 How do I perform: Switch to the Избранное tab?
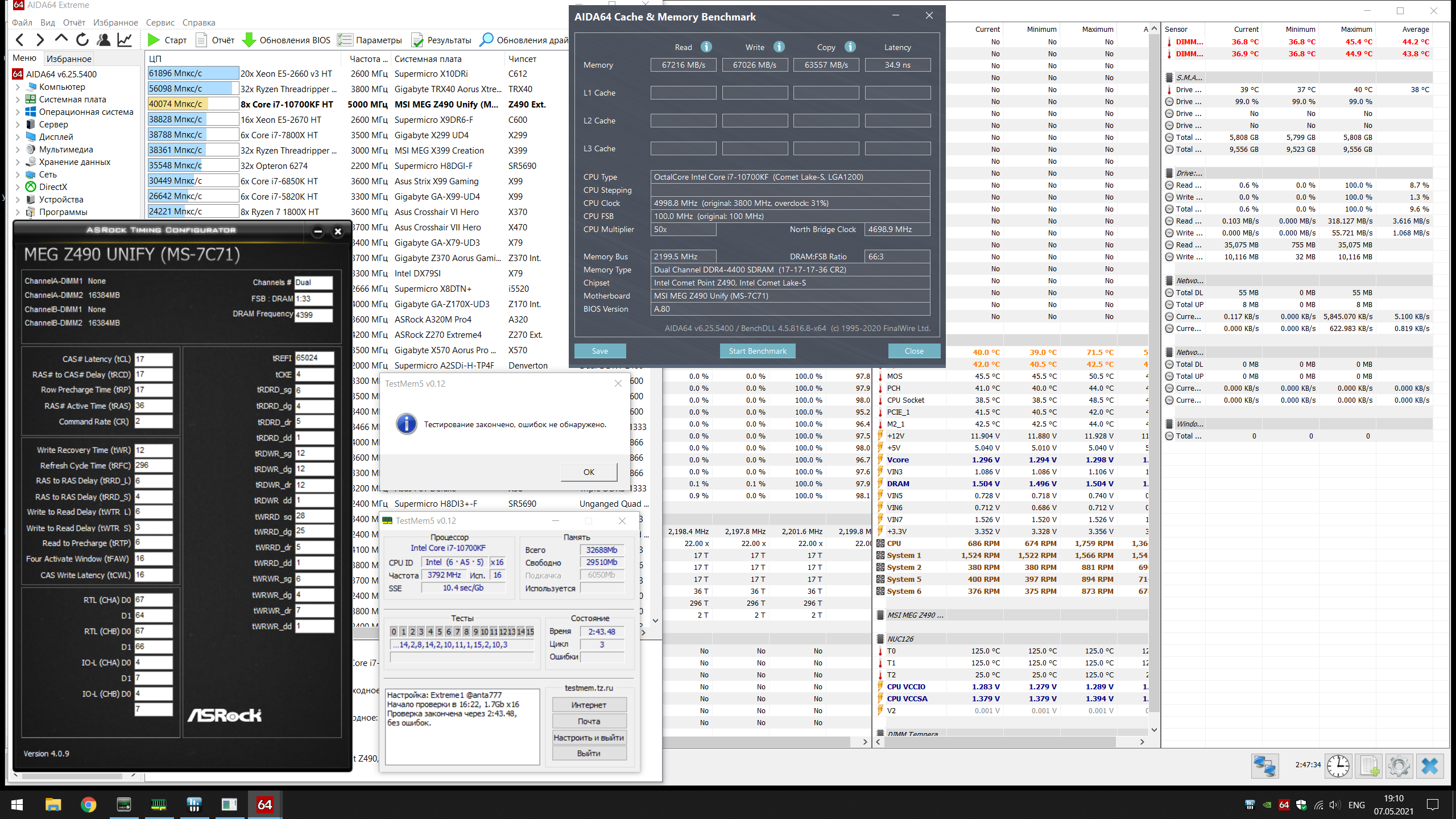[x=69, y=59]
